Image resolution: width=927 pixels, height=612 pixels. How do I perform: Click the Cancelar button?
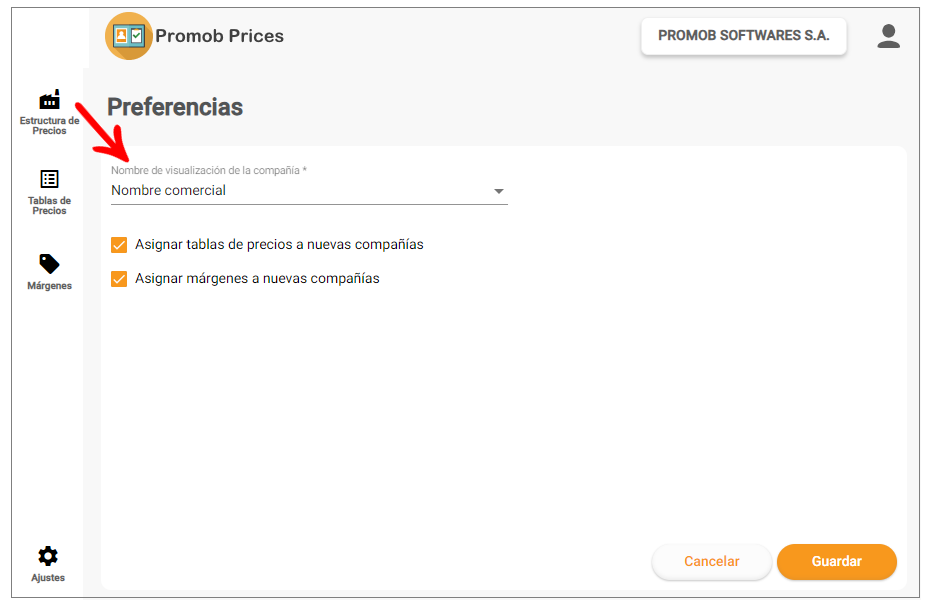(x=712, y=561)
